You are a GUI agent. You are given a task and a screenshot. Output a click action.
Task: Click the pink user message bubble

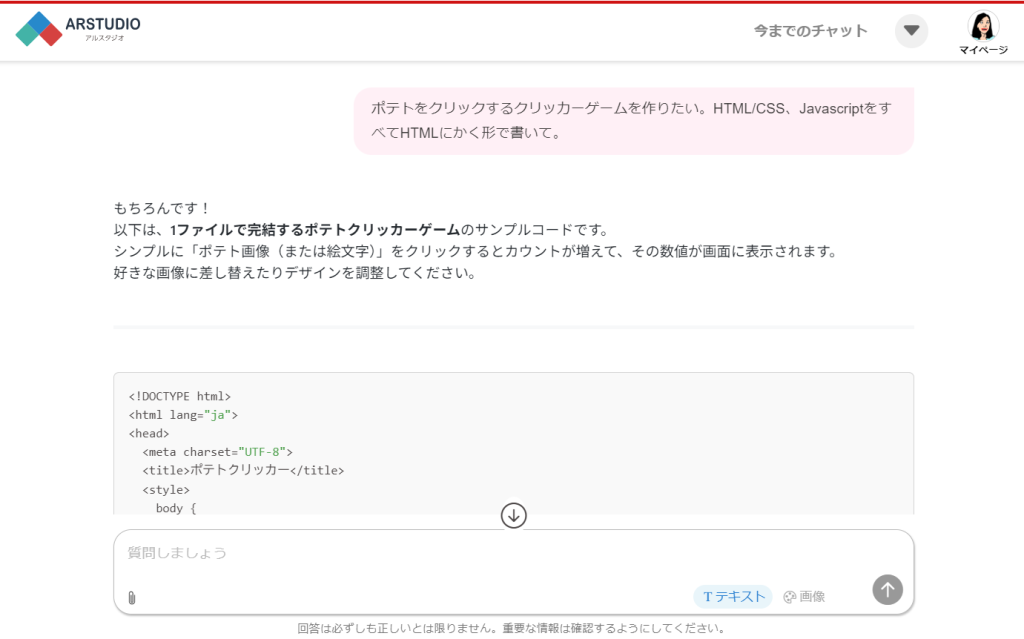pyautogui.click(x=633, y=120)
